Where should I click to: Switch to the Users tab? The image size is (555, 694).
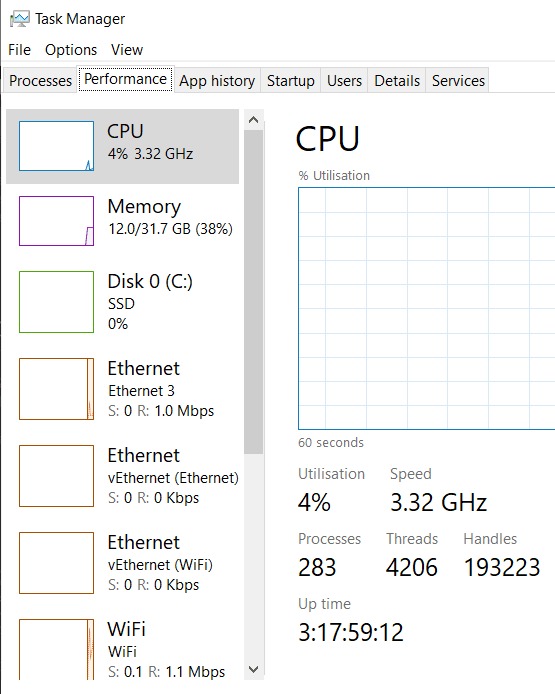(344, 81)
